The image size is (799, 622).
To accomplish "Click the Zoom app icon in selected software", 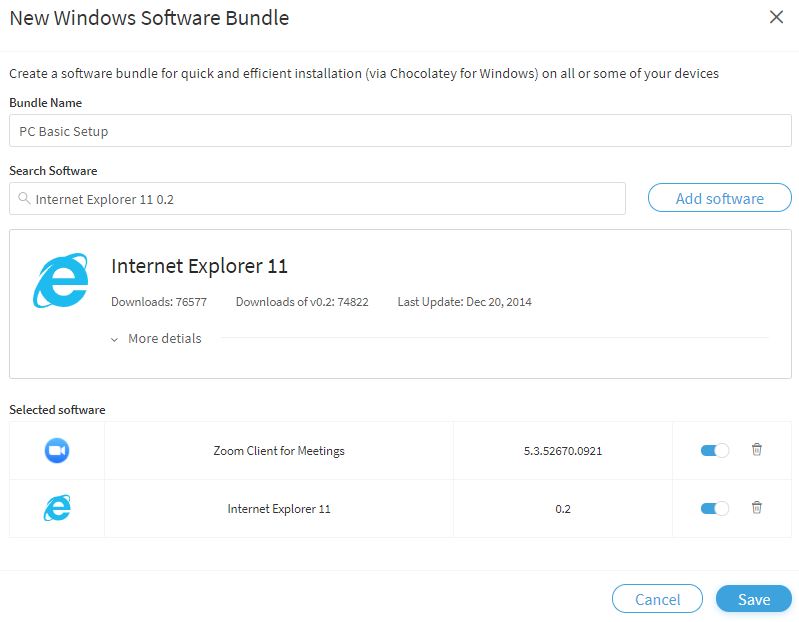I will (57, 450).
